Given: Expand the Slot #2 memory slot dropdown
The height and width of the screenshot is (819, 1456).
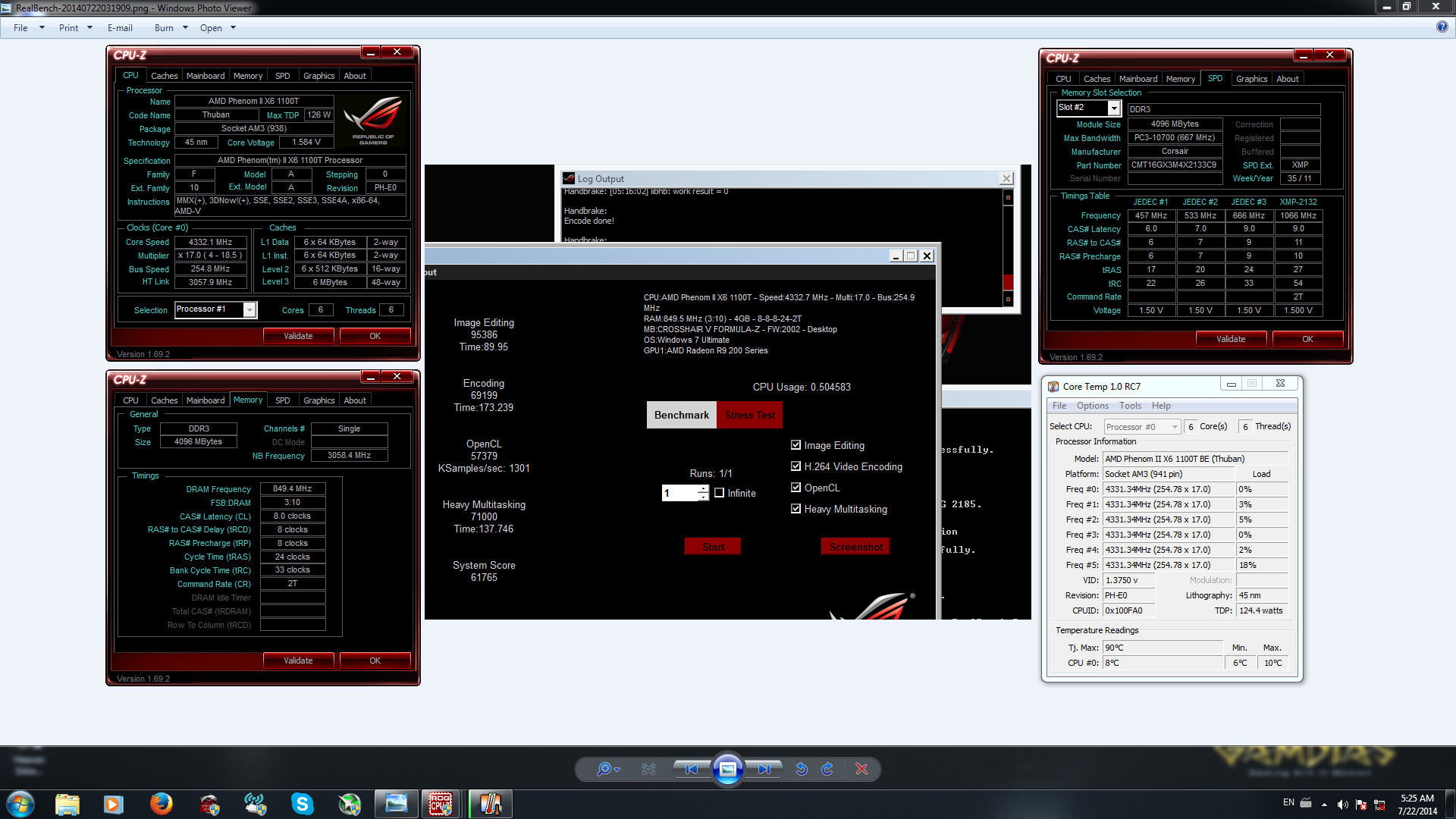Looking at the screenshot, I should tap(1113, 108).
